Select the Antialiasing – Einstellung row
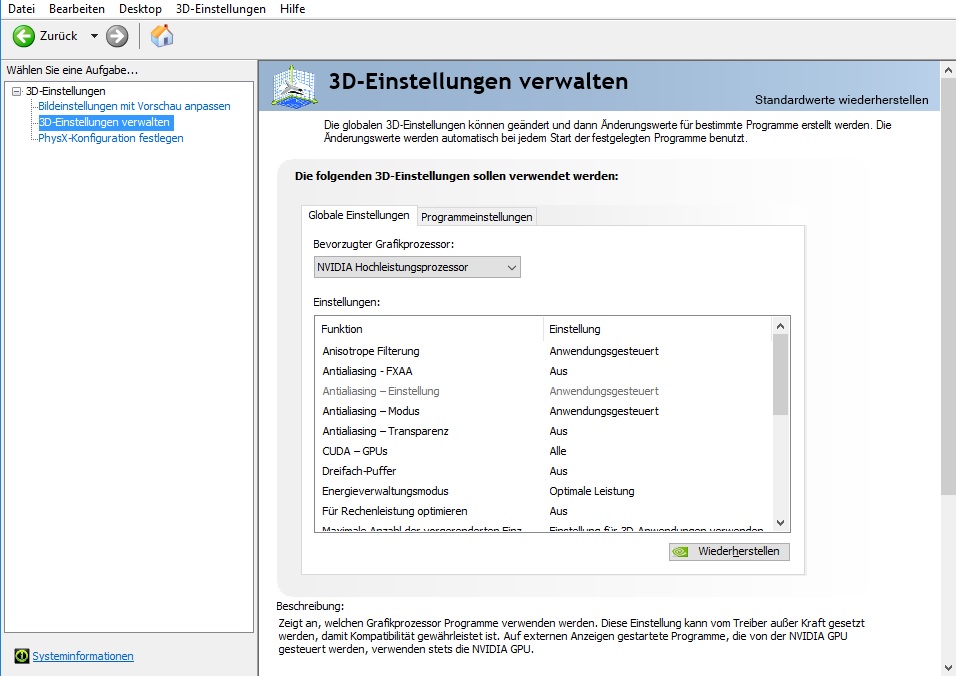956x676 pixels. 543,391
